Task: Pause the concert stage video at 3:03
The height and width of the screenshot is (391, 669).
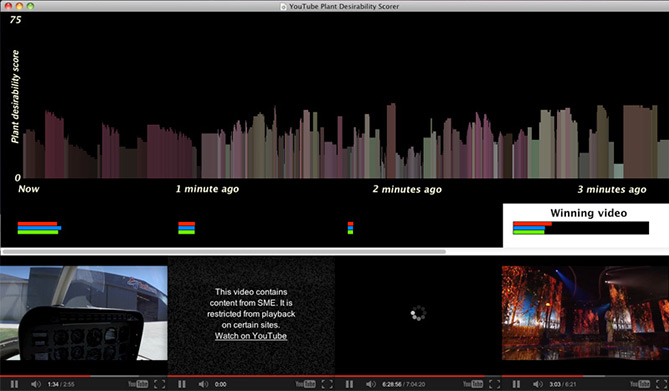Action: [x=516, y=384]
